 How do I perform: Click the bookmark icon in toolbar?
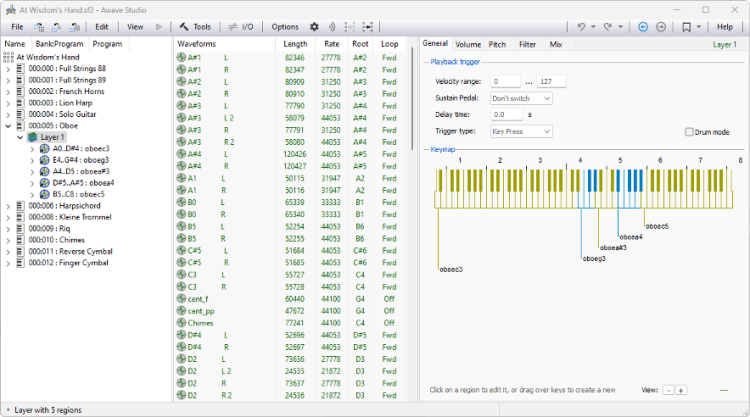coord(685,26)
